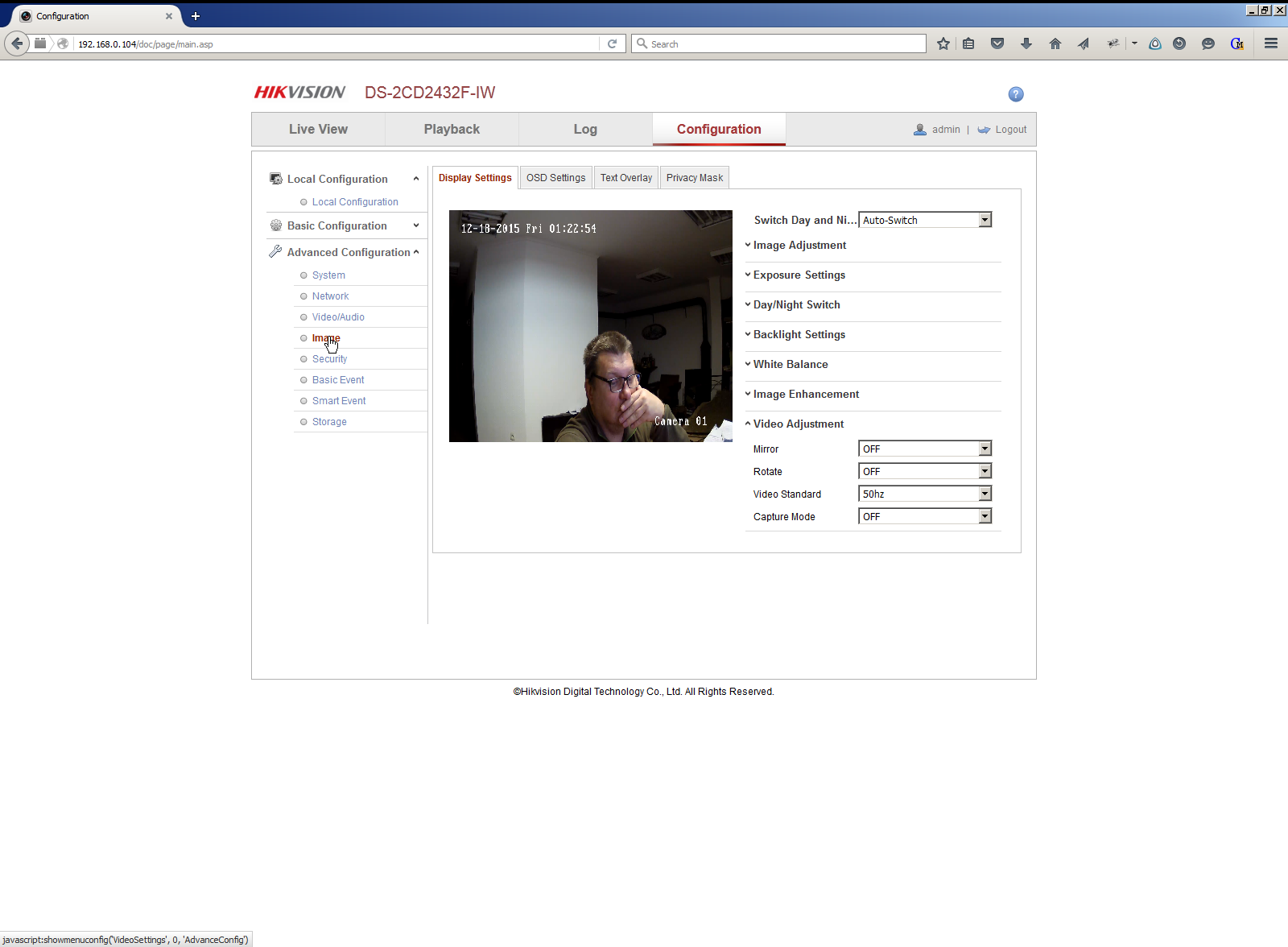Collapse Advanced Configuration menu group
Screen dimensions: 1288x947
click(x=346, y=252)
